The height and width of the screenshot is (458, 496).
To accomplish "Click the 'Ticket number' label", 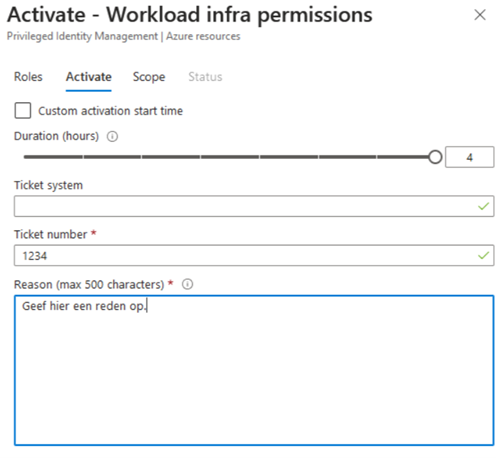I will (x=50, y=234).
